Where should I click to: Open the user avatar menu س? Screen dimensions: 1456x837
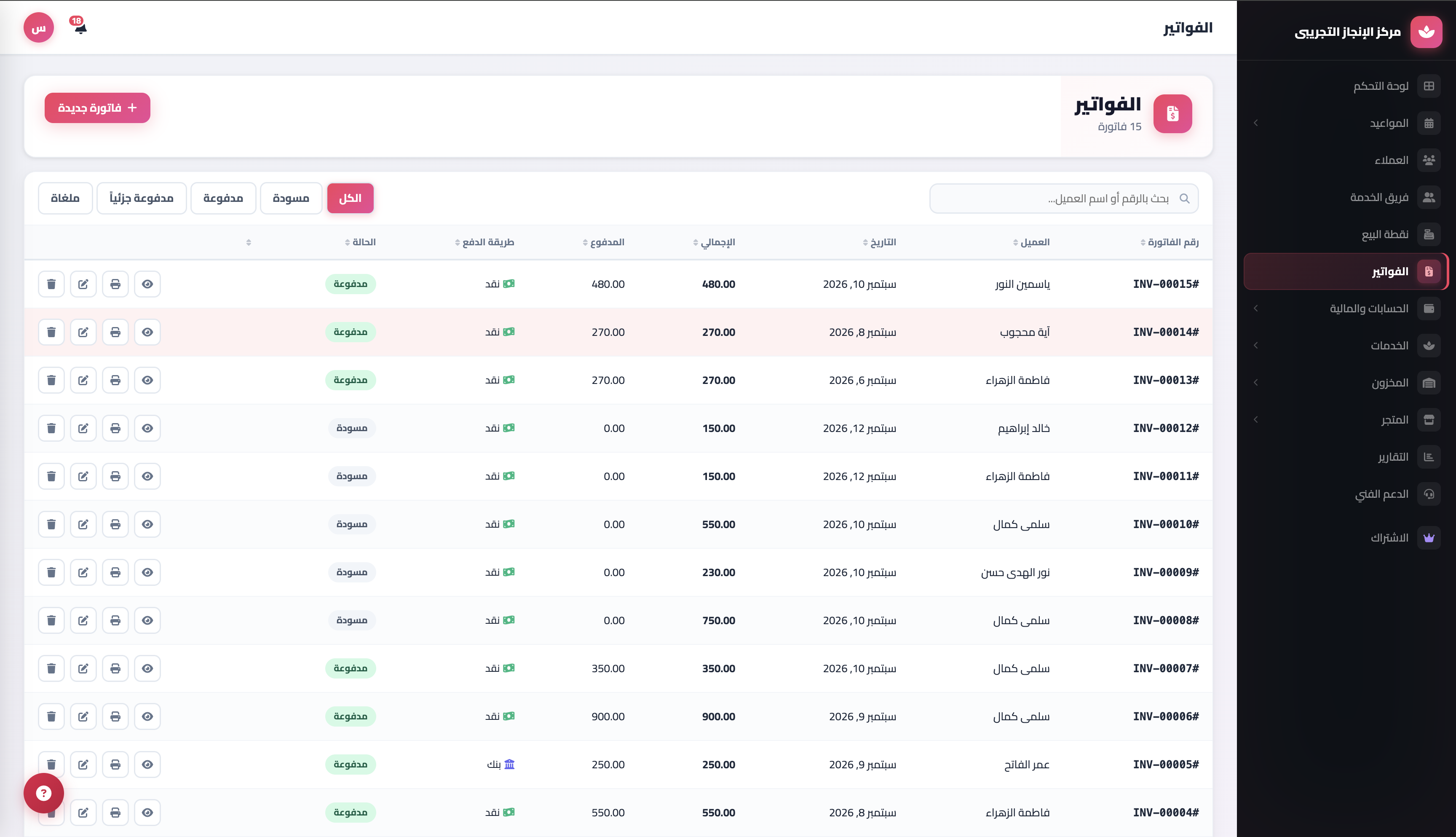[x=38, y=27]
